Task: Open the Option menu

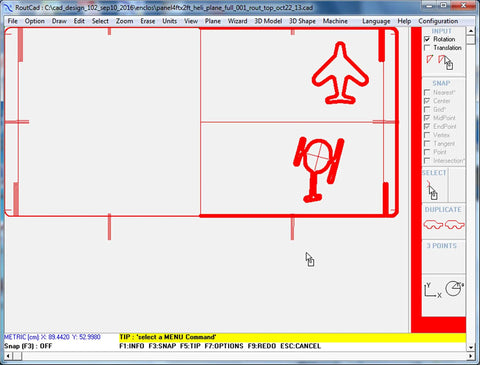Action: click(35, 21)
